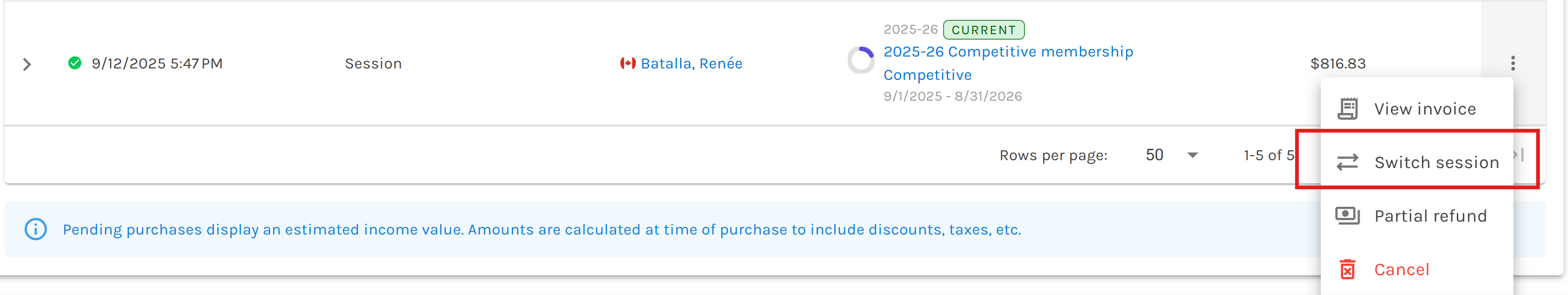1568x295 pixels.
Task: Select Partial refund from the menu
Action: coord(1430,216)
